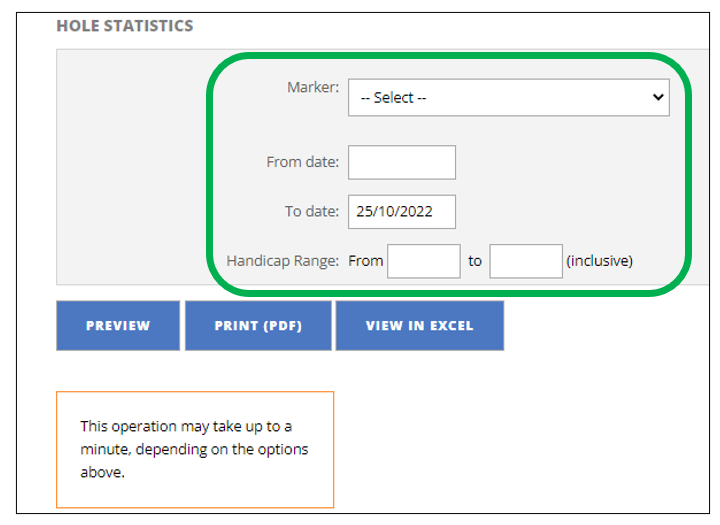Click the 'From' text before the handicap box
Viewport: 720px width, 525px height.
coord(365,261)
